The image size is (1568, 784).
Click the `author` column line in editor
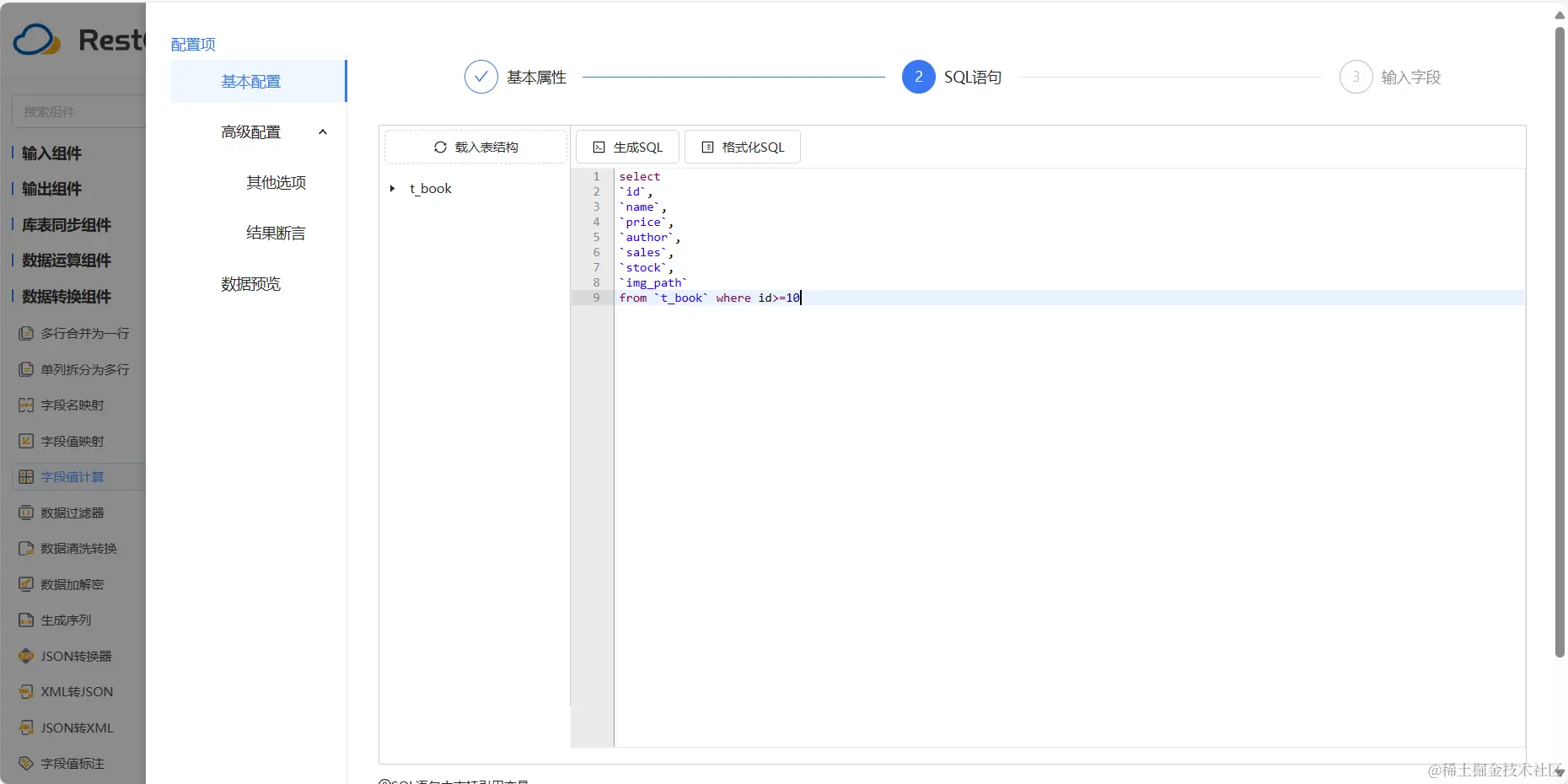pyautogui.click(x=650, y=237)
